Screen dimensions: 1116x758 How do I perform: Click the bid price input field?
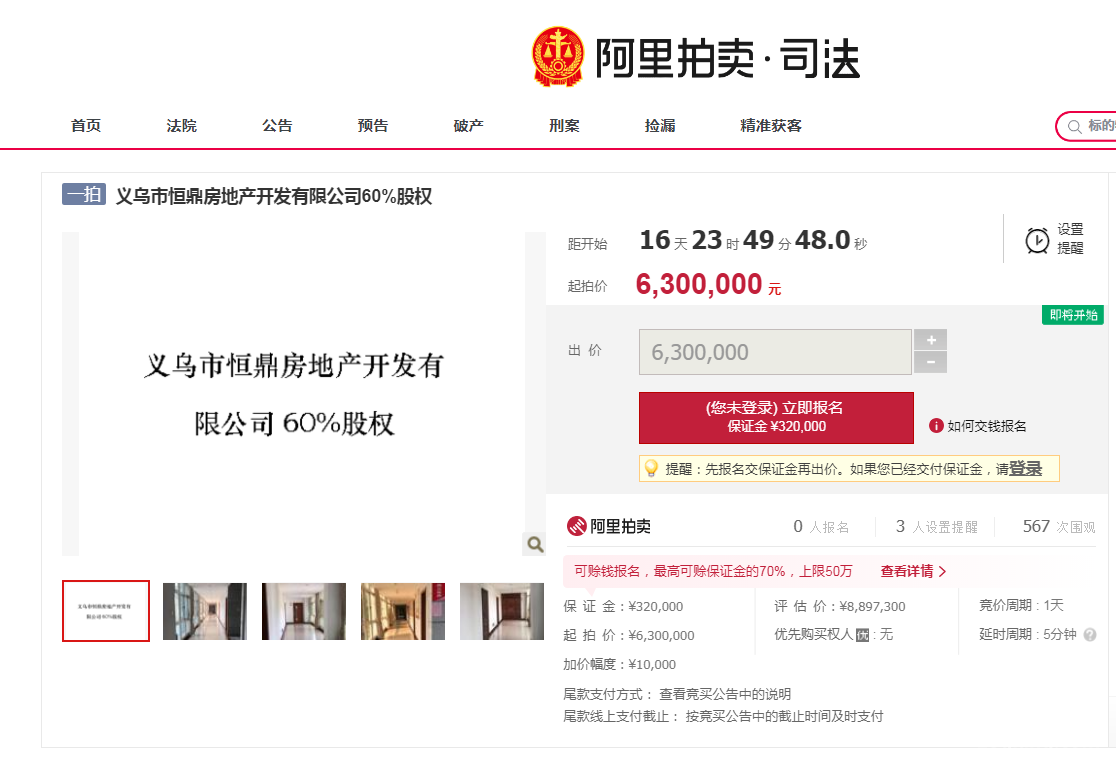click(775, 352)
